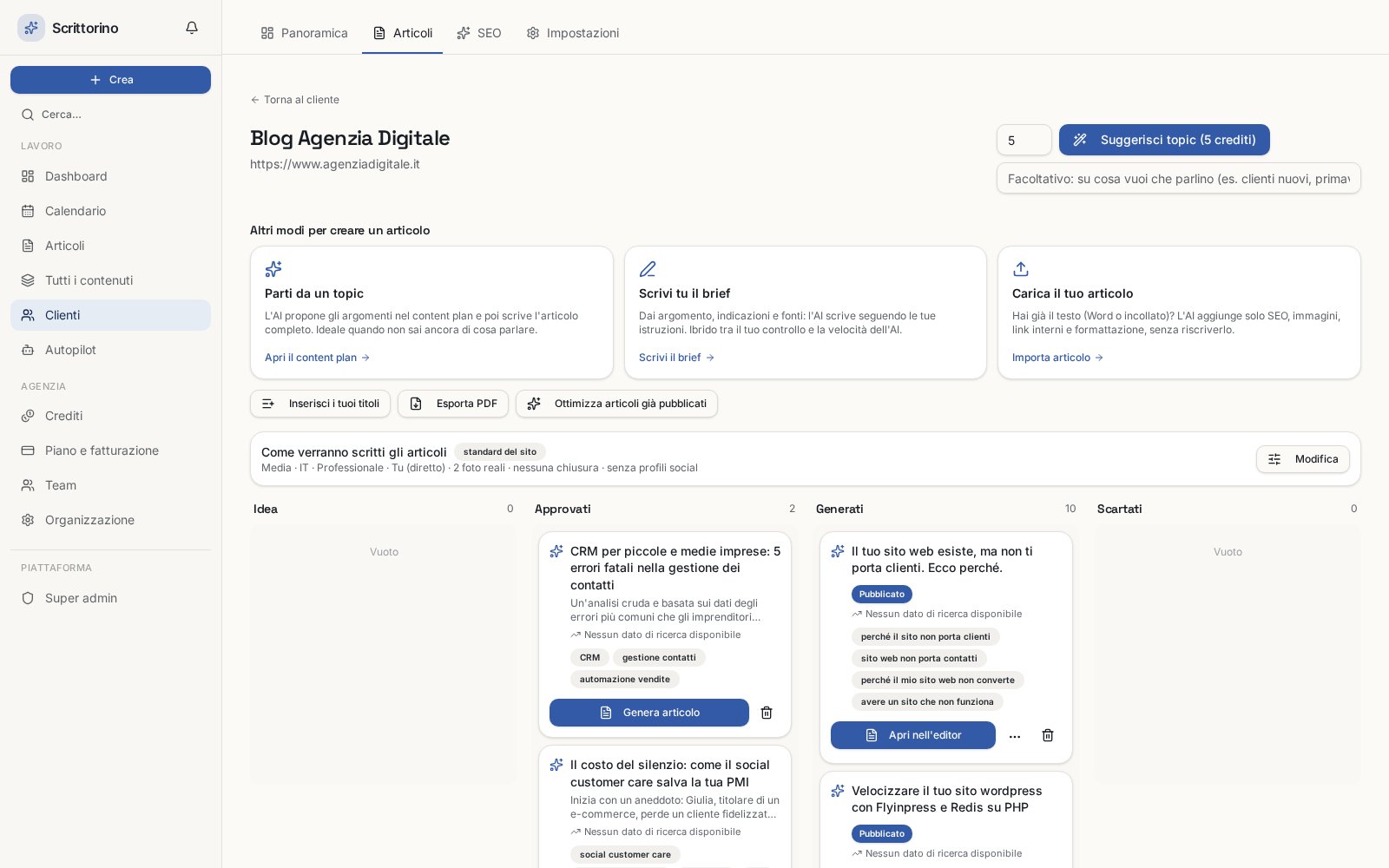The height and width of the screenshot is (868, 1389).
Task: Click the pencil icon on Scrivi tu il brief
Action: tap(648, 269)
